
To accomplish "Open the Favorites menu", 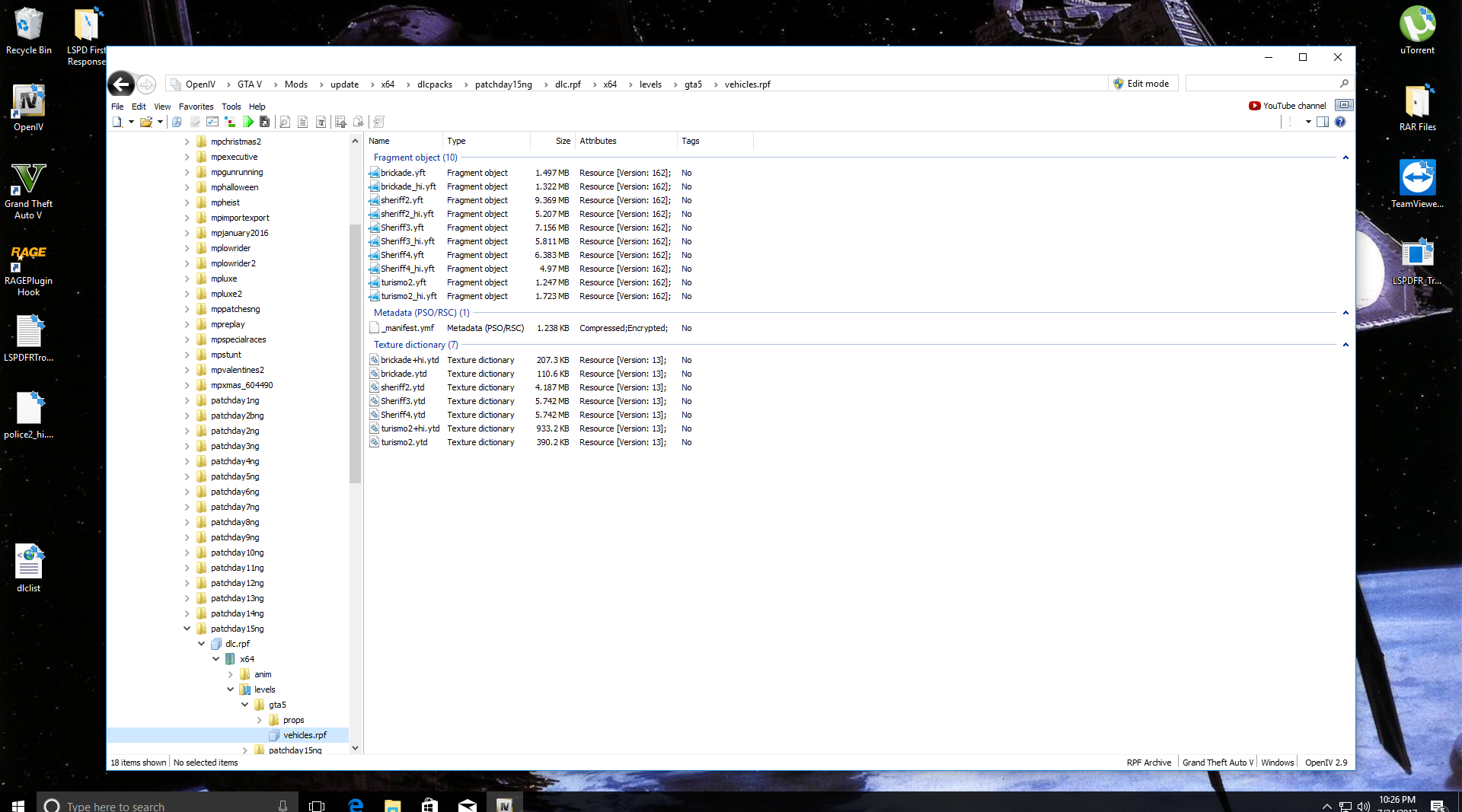I will click(x=196, y=107).
